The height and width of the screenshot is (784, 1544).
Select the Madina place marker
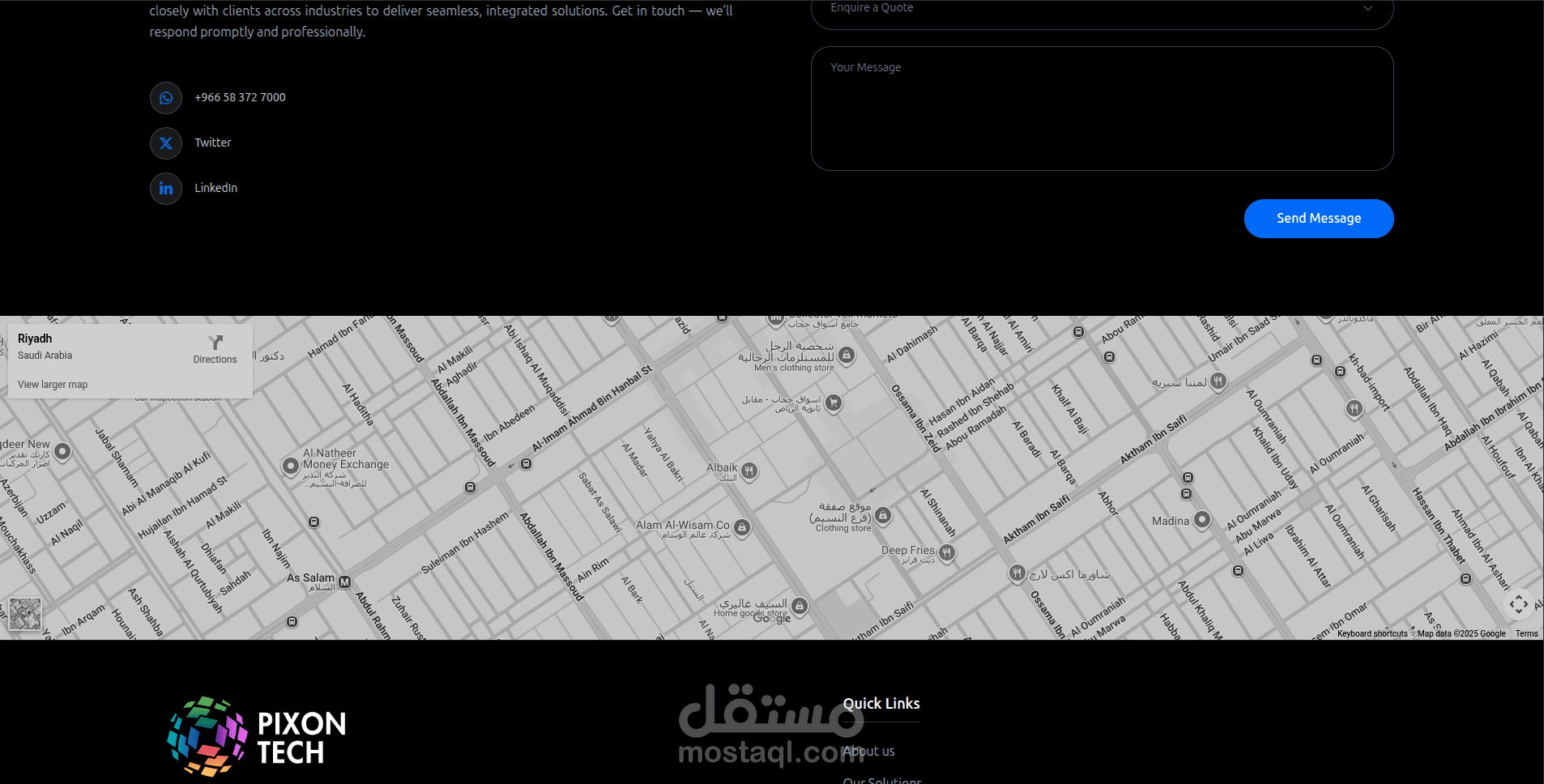click(x=1202, y=519)
